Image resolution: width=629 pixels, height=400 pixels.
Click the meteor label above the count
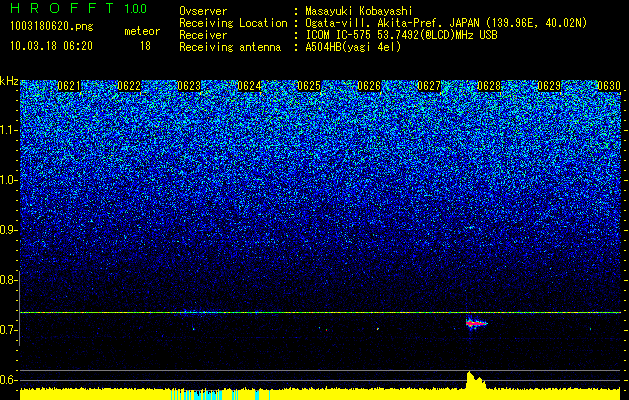142,32
